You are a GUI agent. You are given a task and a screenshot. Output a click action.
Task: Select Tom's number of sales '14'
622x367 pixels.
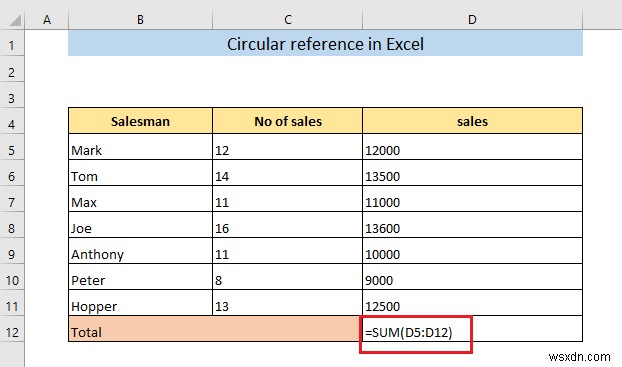pos(288,173)
